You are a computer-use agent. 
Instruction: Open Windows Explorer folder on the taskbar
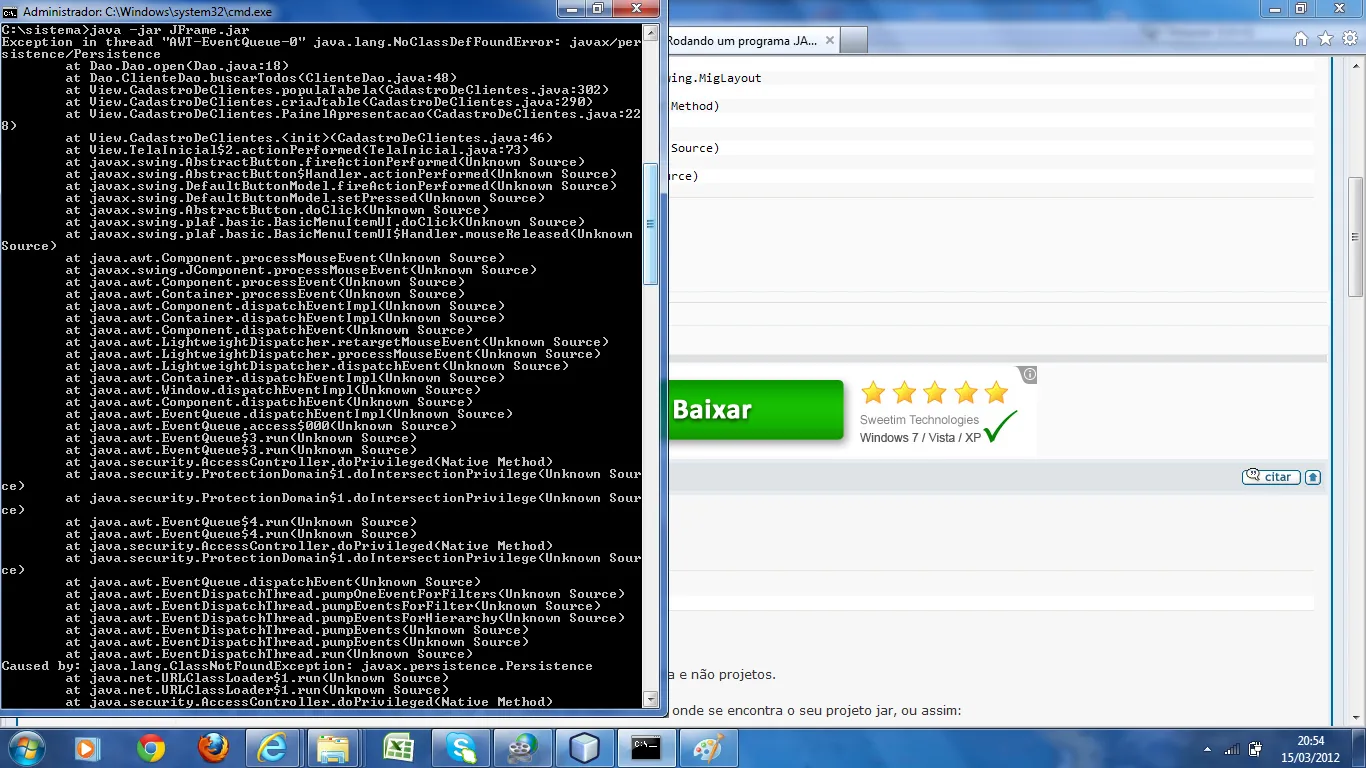point(334,747)
